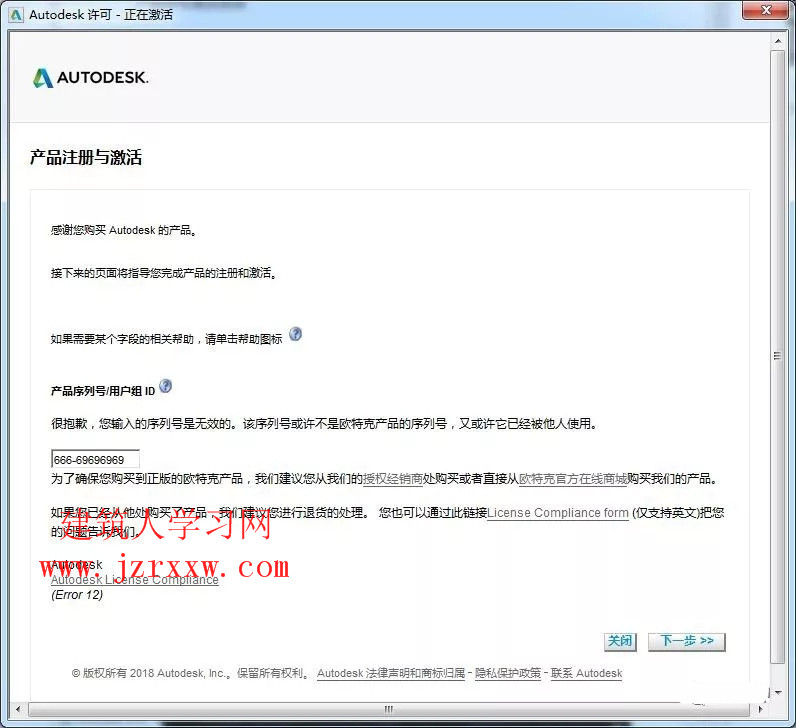Click the (Error 12) text
This screenshot has height=728, width=796.
77,595
